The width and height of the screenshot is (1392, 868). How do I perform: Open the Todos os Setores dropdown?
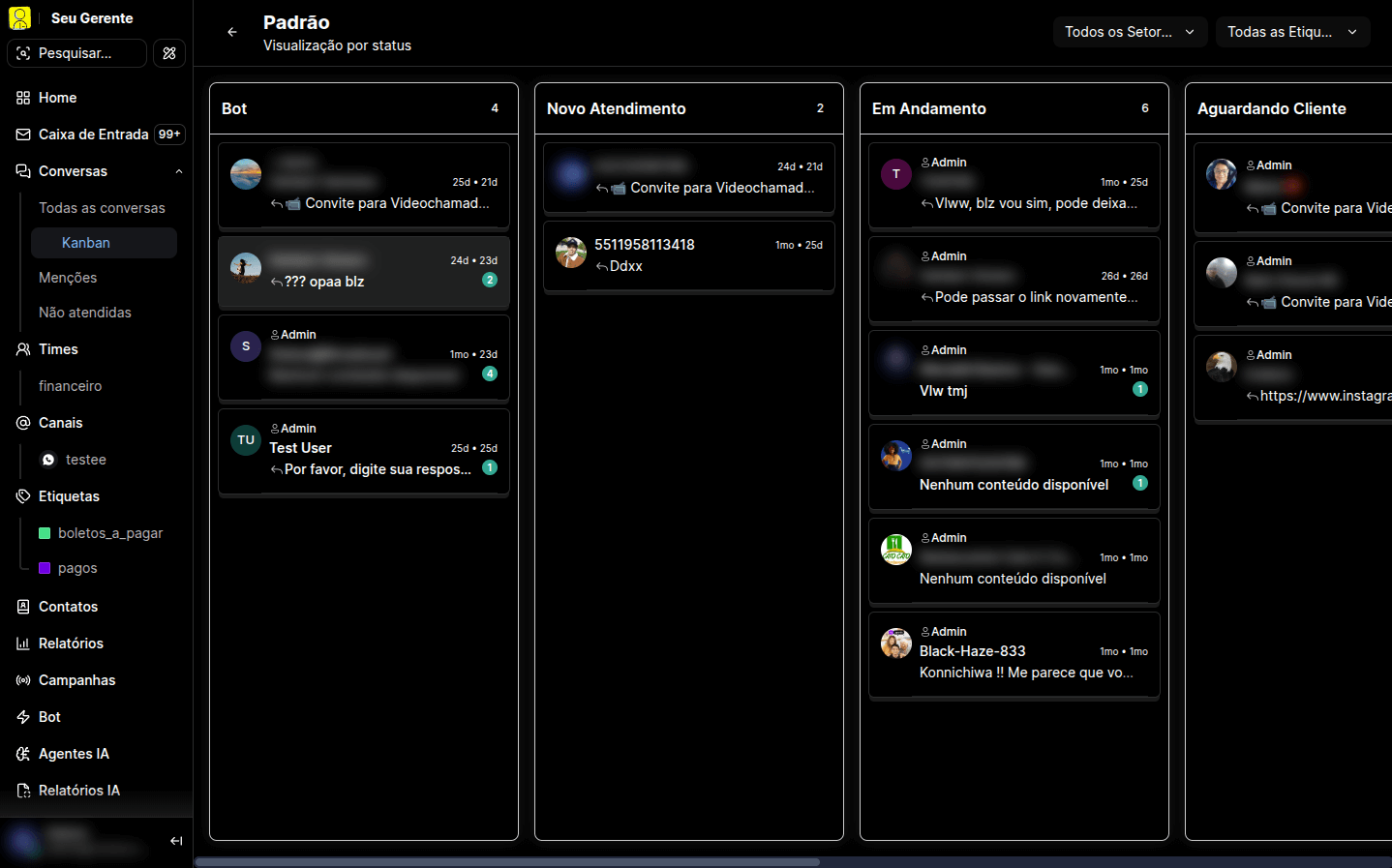(x=1129, y=31)
